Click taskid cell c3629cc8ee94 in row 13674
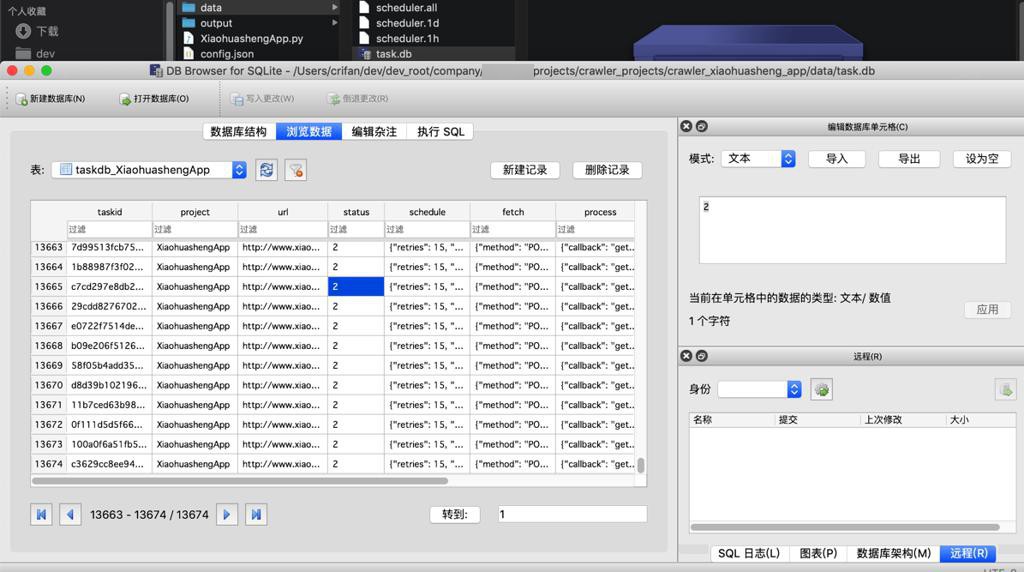The image size is (1024, 572). (109, 464)
